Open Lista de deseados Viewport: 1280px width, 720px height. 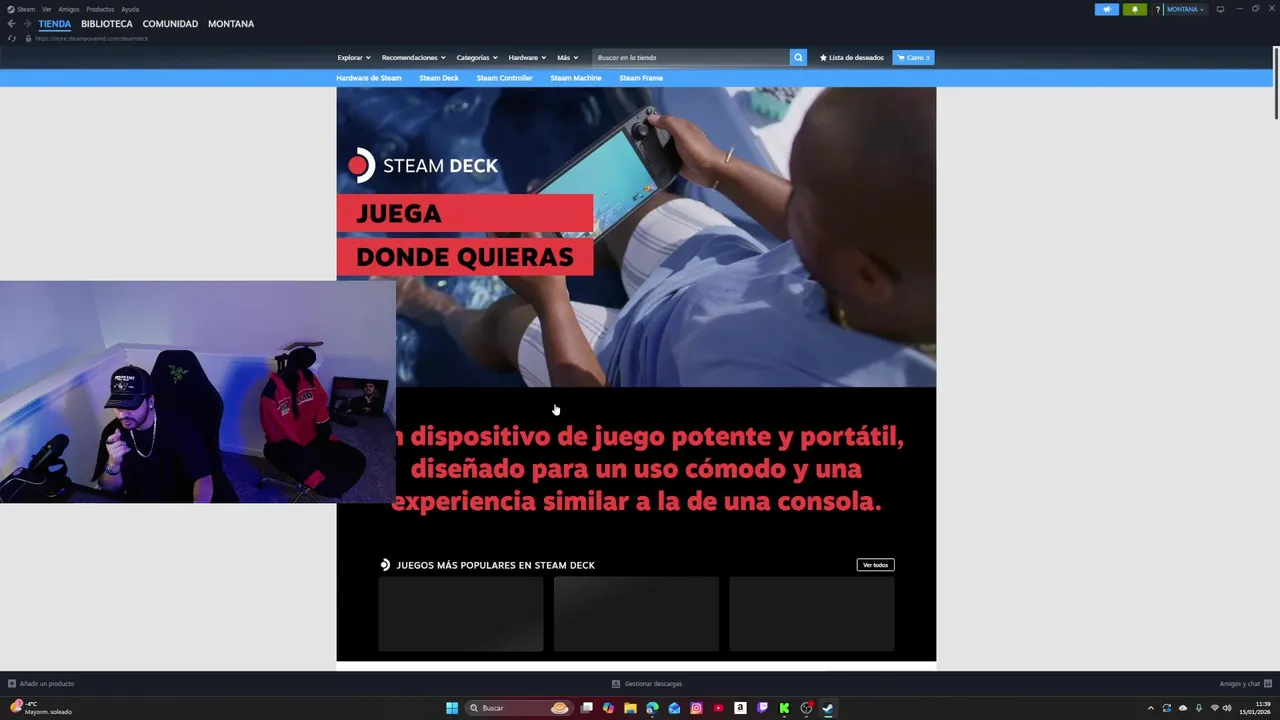click(x=852, y=58)
